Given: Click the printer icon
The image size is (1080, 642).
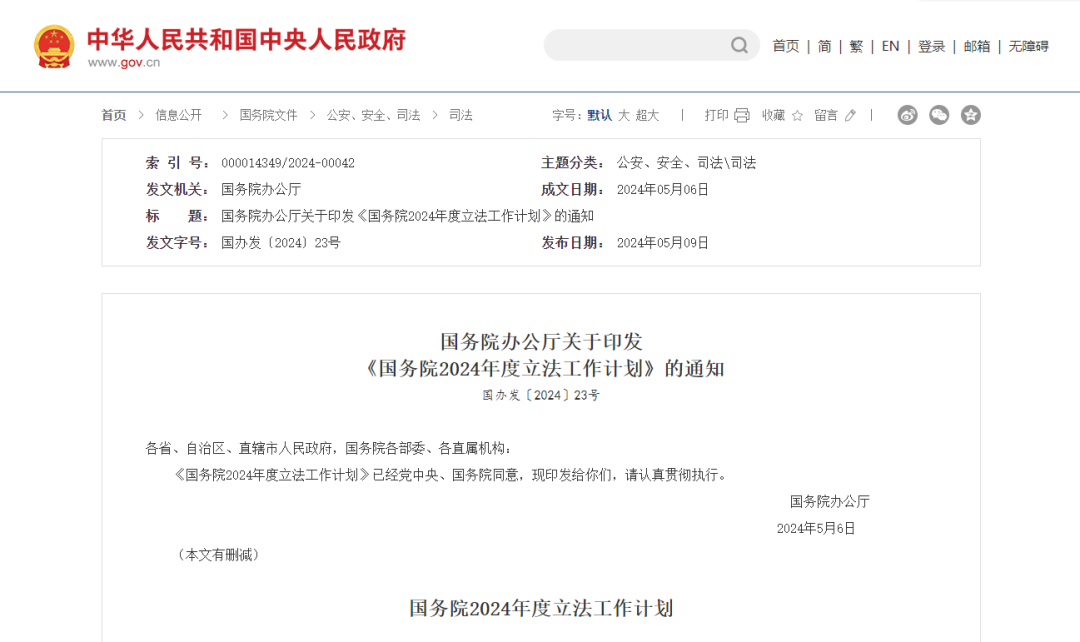Looking at the screenshot, I should 741,115.
